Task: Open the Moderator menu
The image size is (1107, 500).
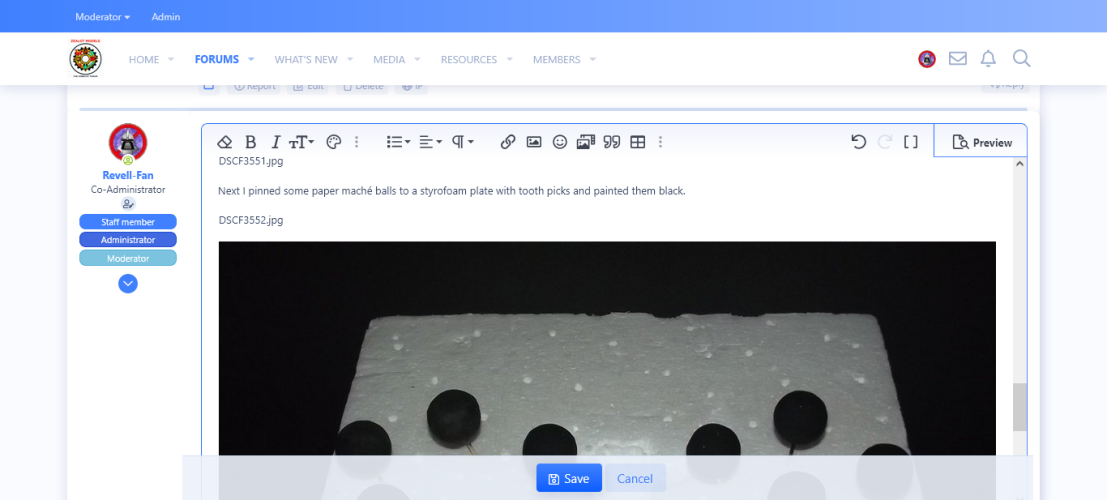Action: click(102, 16)
